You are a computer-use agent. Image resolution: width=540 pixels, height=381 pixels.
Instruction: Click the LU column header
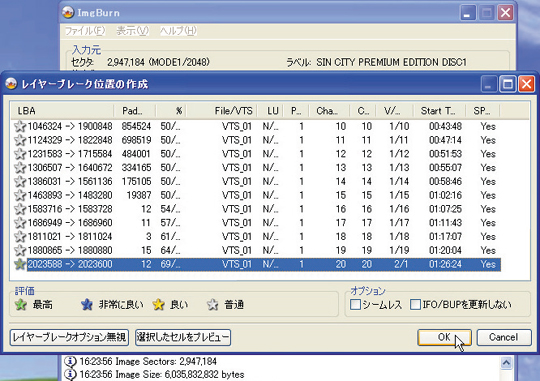270,111
